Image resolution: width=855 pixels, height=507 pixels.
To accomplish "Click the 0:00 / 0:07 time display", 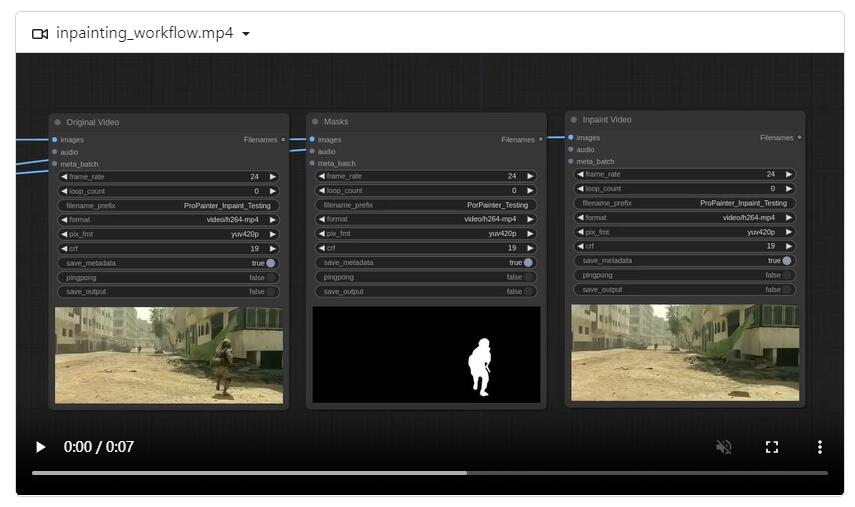I will click(x=99, y=447).
